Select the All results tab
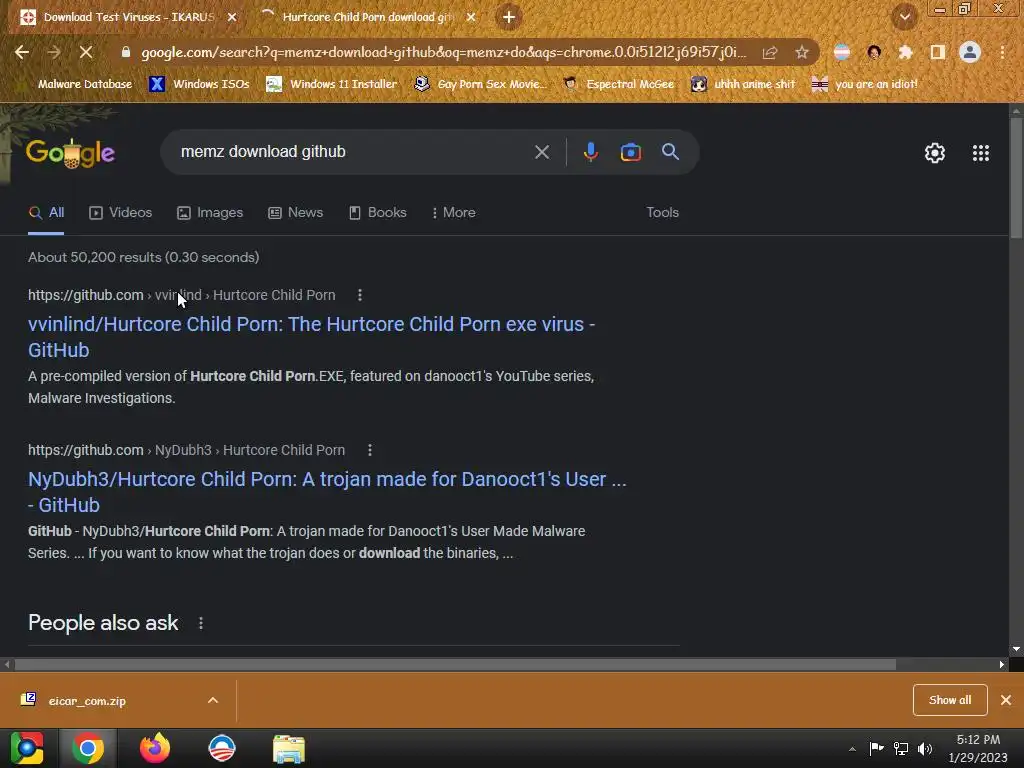 pos(46,212)
